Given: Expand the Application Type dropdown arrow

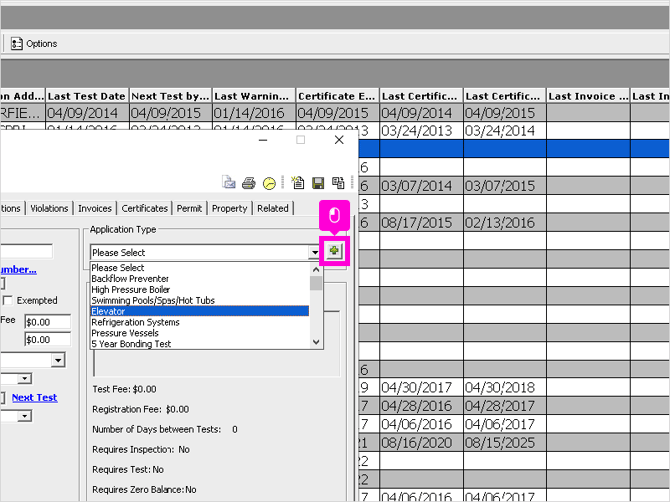Looking at the screenshot, I should [314, 252].
